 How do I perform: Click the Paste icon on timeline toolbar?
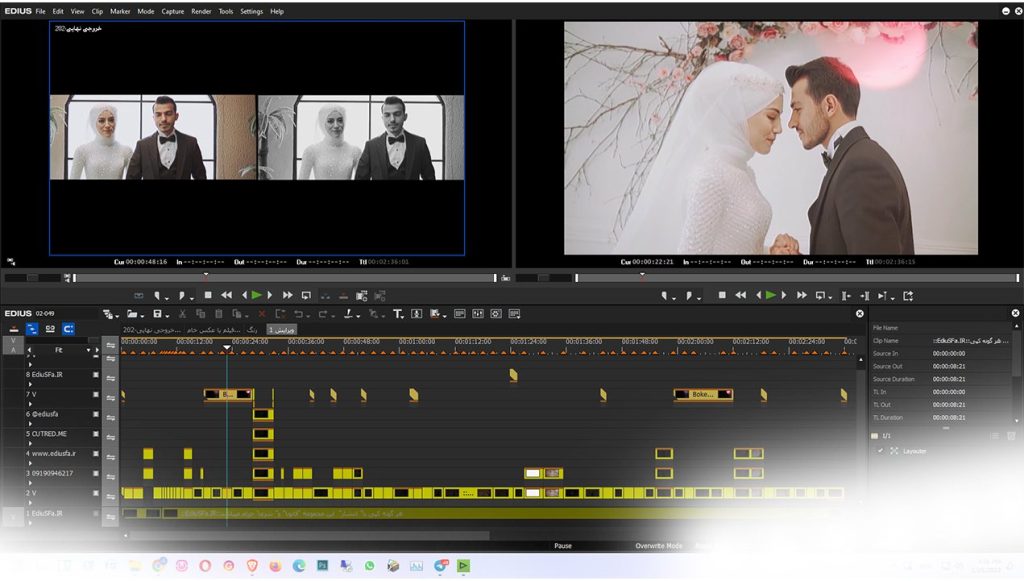click(x=219, y=314)
